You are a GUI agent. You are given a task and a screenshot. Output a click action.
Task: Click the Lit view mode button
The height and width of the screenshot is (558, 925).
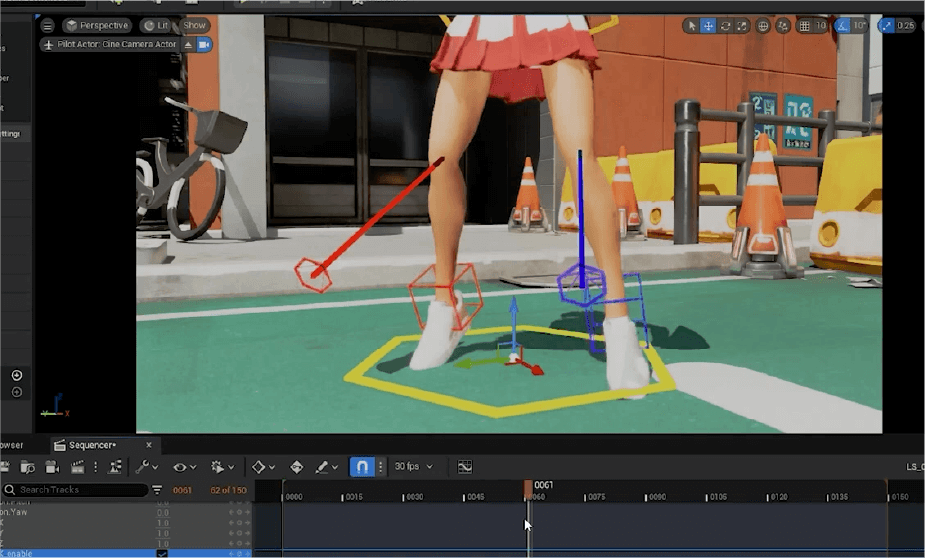tap(155, 25)
